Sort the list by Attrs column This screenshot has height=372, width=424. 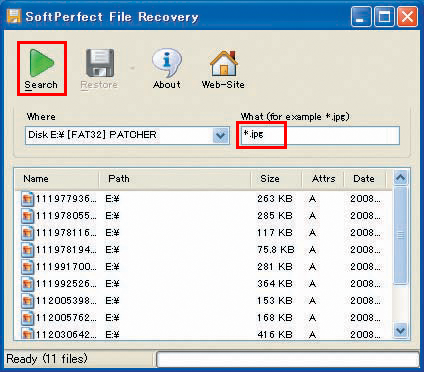tap(323, 179)
